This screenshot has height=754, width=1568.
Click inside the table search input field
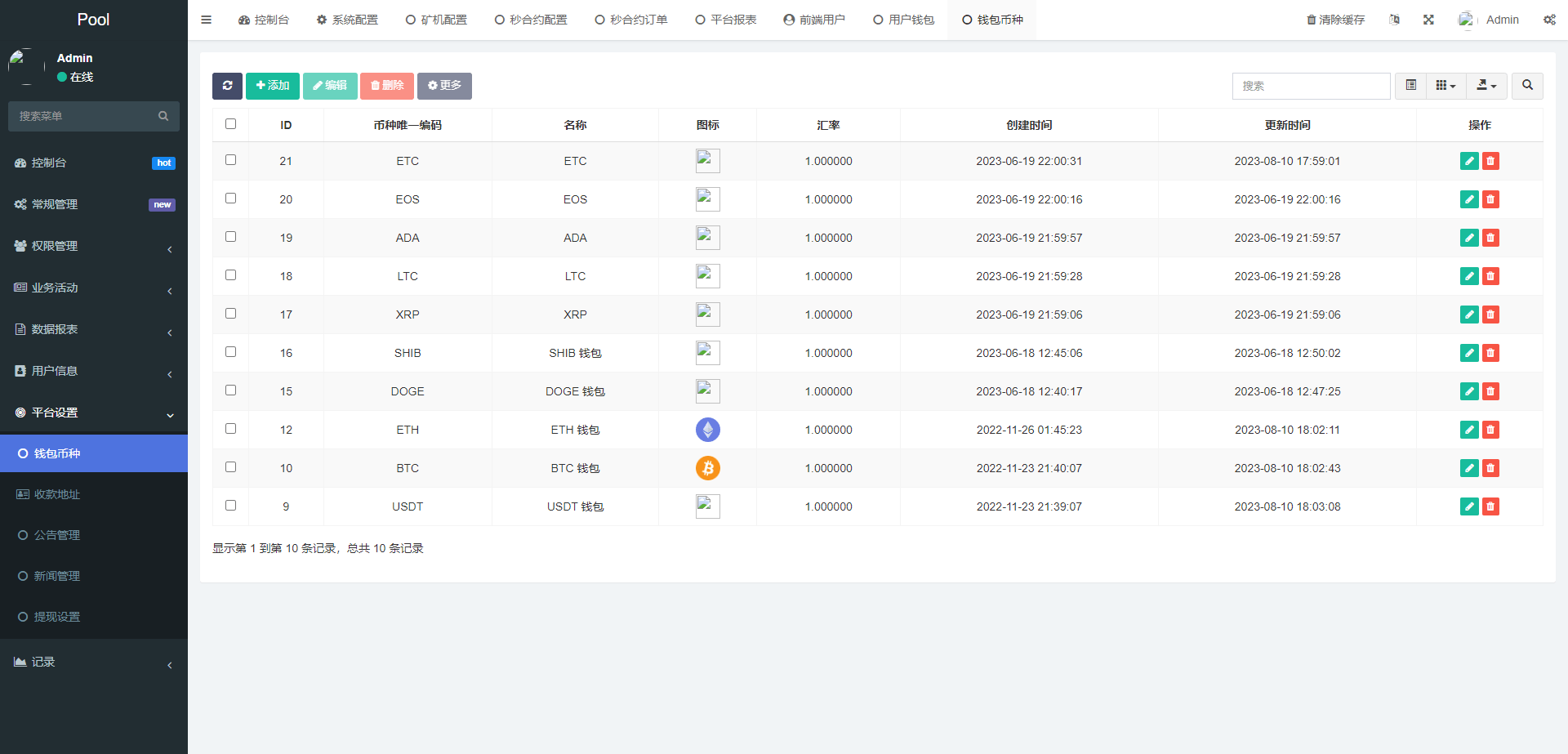click(x=1311, y=86)
